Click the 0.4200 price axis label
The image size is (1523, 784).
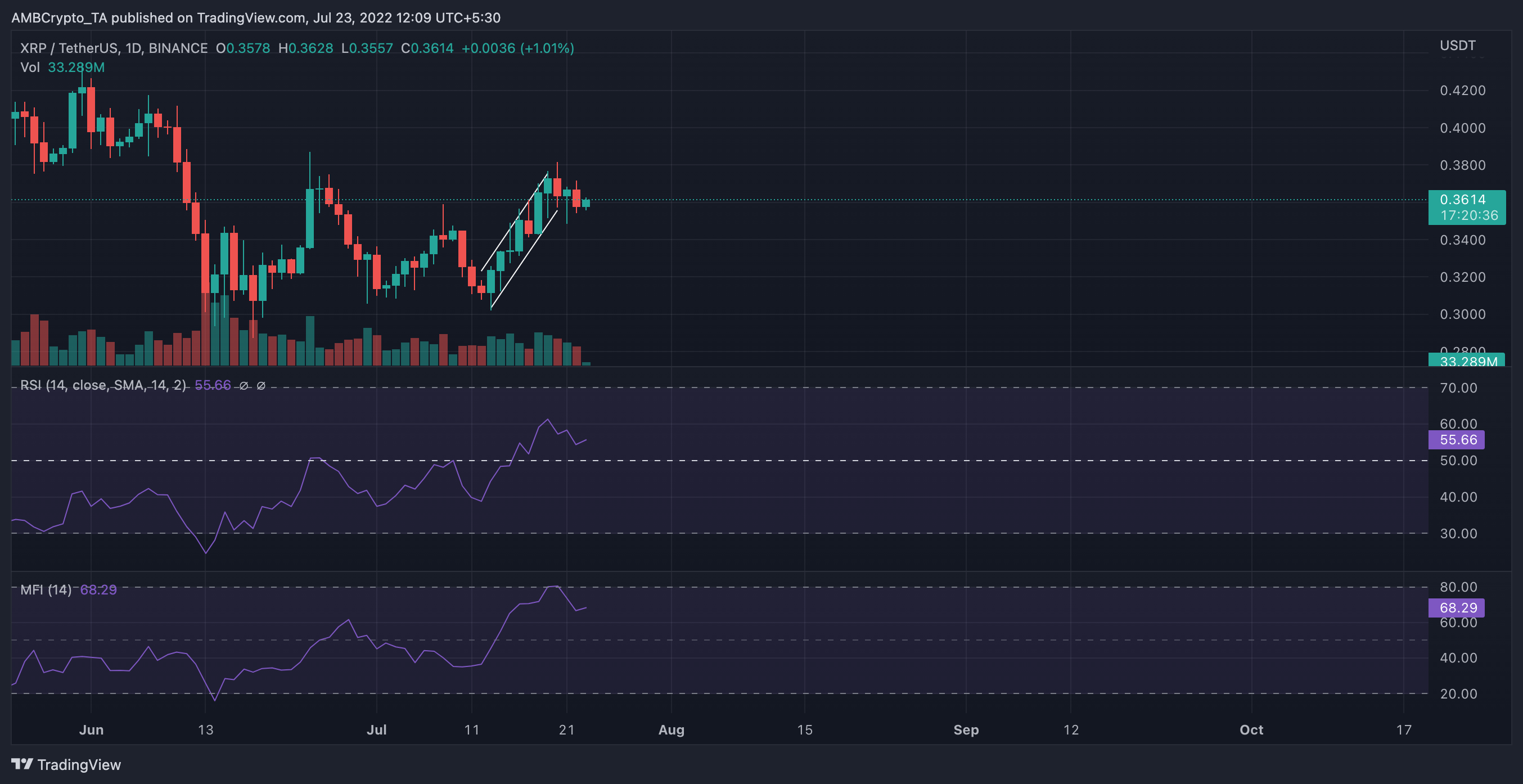coord(1462,91)
